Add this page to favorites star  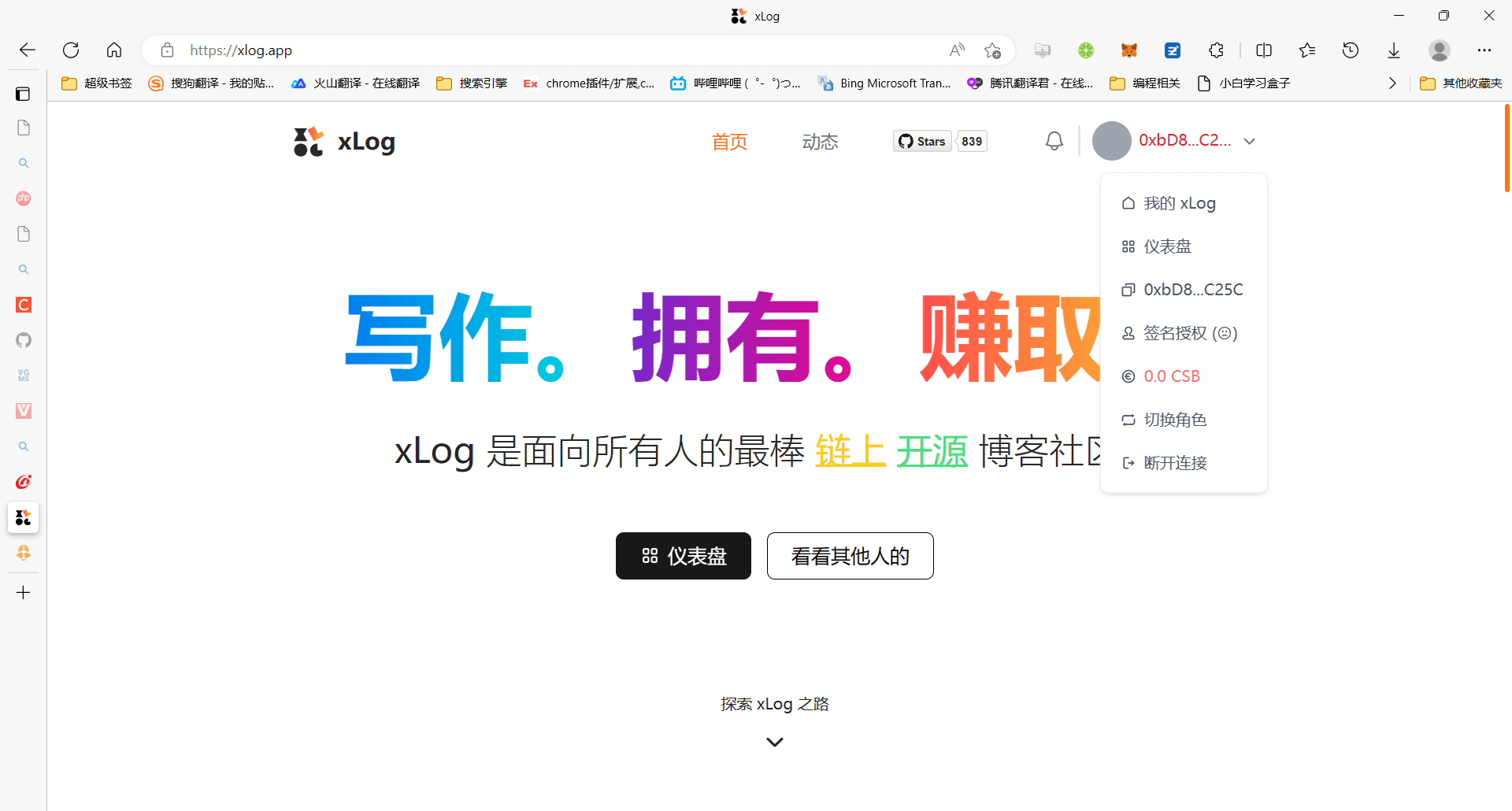992,50
